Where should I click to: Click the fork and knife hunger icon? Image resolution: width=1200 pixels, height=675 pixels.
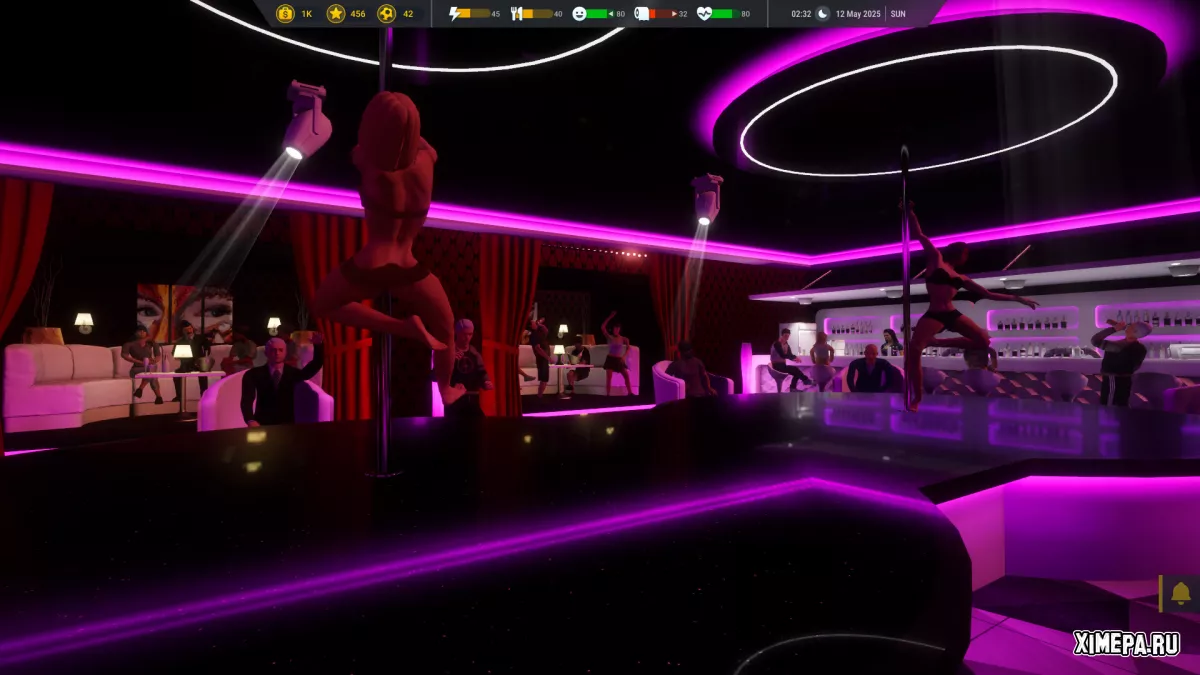(517, 14)
